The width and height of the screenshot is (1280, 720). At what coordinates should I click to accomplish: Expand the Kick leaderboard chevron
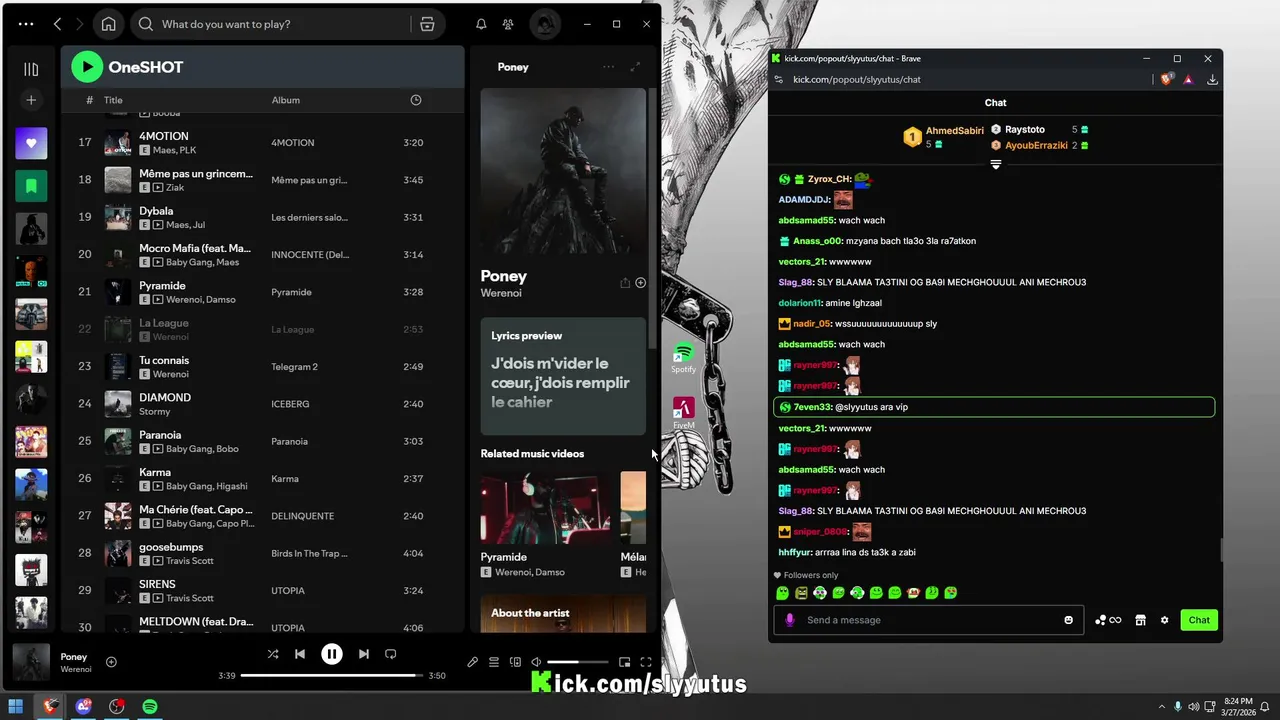click(996, 165)
